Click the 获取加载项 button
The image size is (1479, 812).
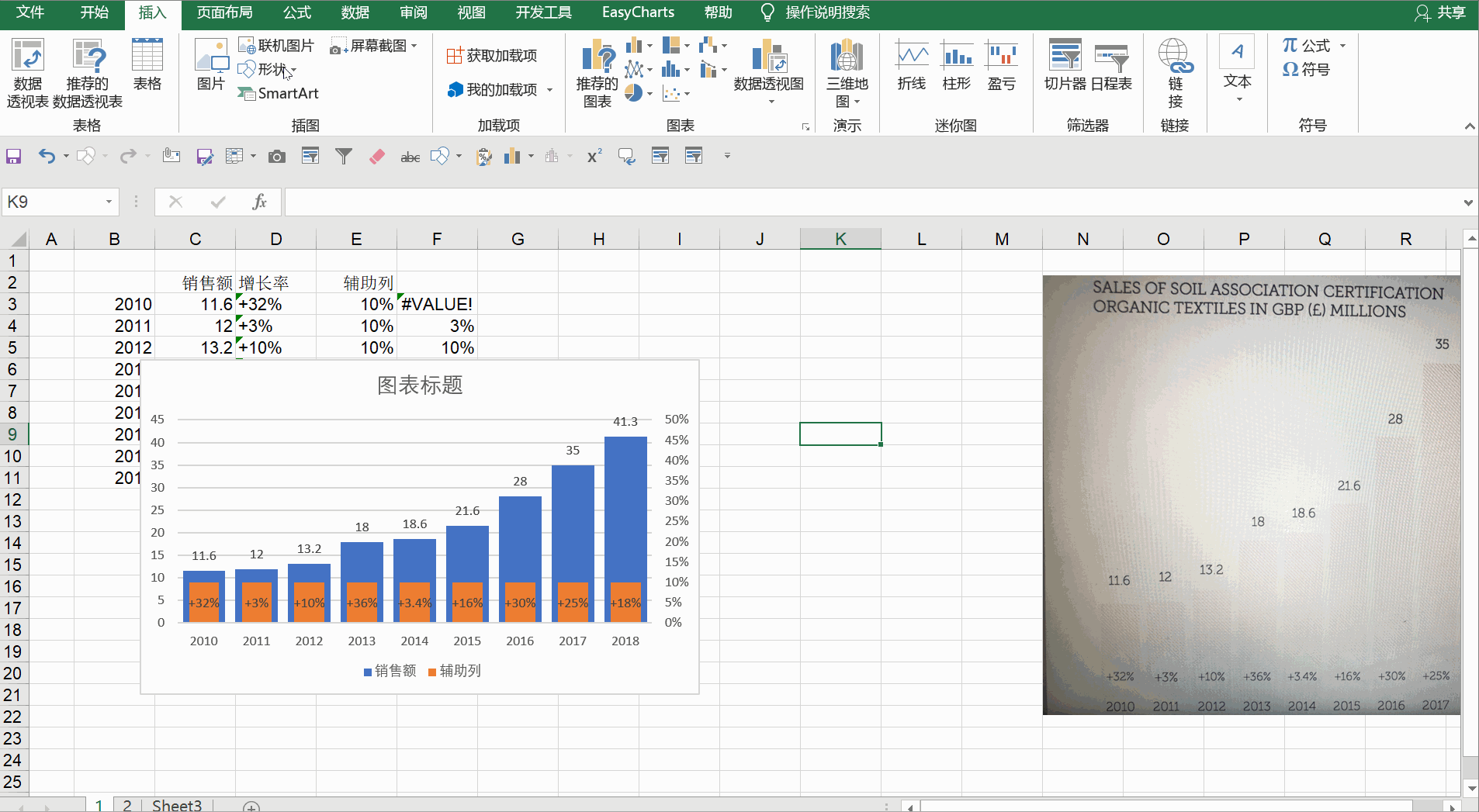point(492,56)
